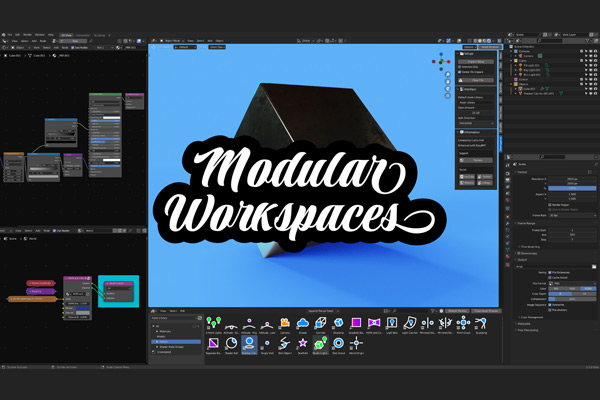Viewport: 600px width, 400px height.
Task: Toggle Use Nodes in world node editor
Action: pyautogui.click(x=54, y=231)
